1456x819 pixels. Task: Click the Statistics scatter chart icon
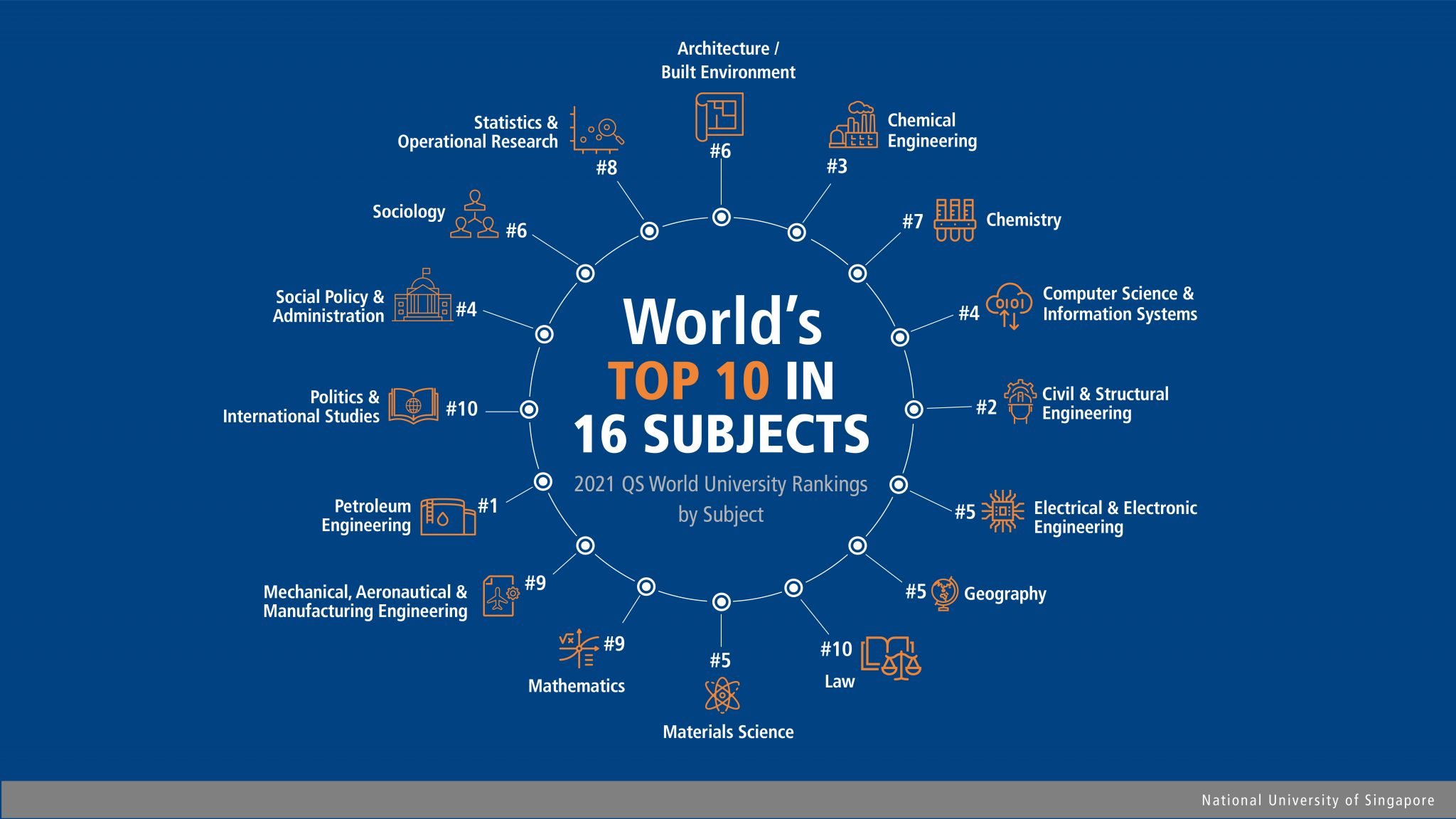coord(596,130)
